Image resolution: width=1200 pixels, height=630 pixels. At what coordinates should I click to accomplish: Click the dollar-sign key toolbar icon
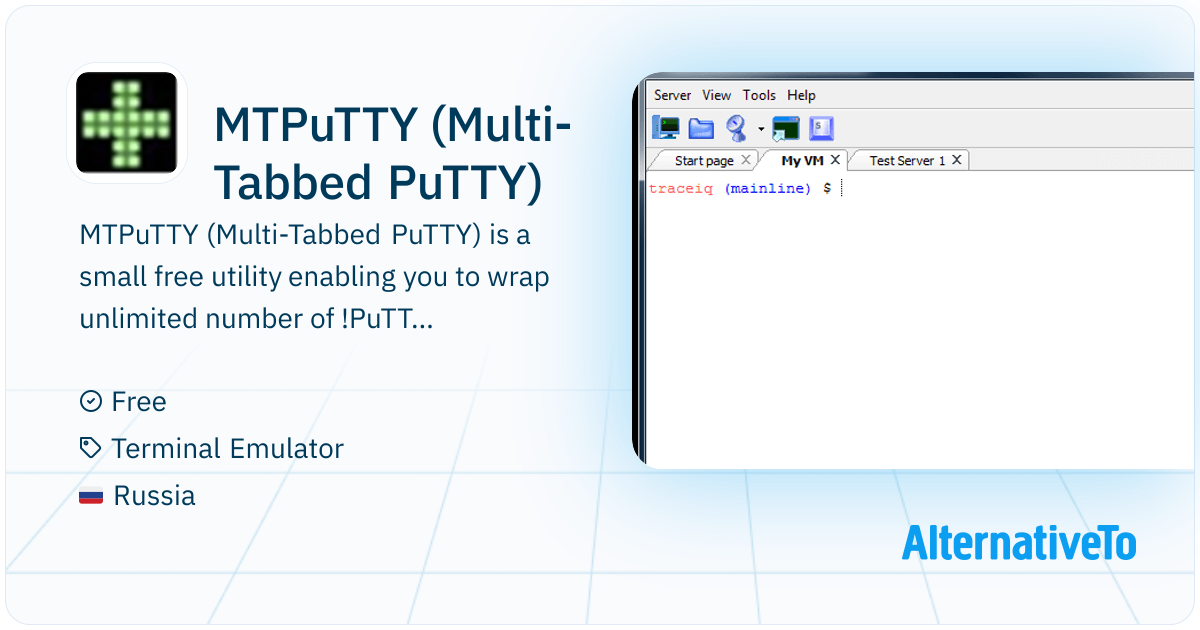(821, 128)
